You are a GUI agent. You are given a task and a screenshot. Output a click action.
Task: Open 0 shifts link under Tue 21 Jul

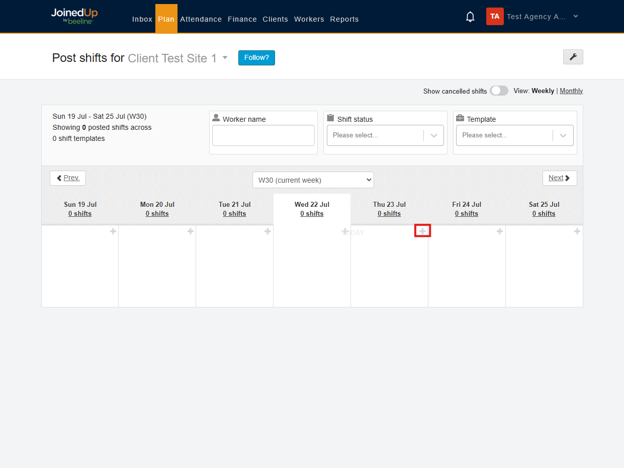click(234, 213)
